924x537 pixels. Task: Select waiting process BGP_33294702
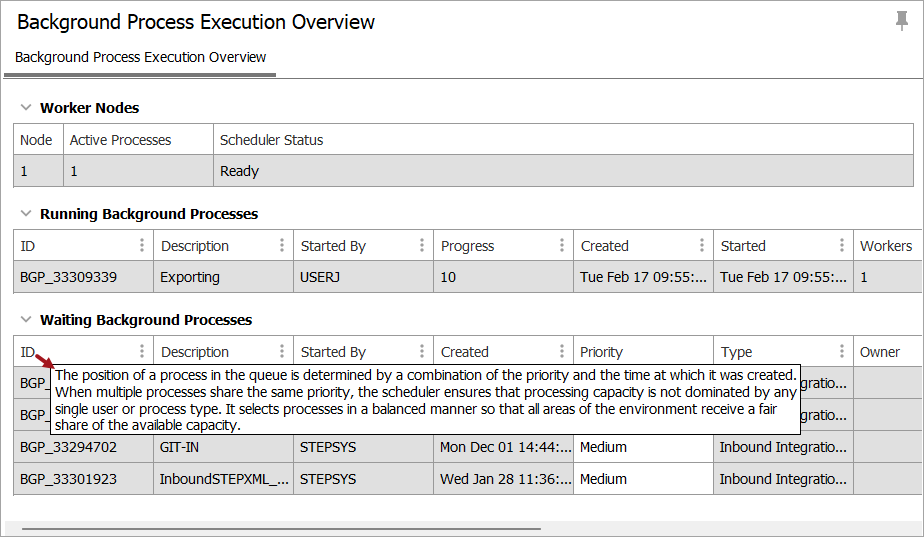(68, 447)
